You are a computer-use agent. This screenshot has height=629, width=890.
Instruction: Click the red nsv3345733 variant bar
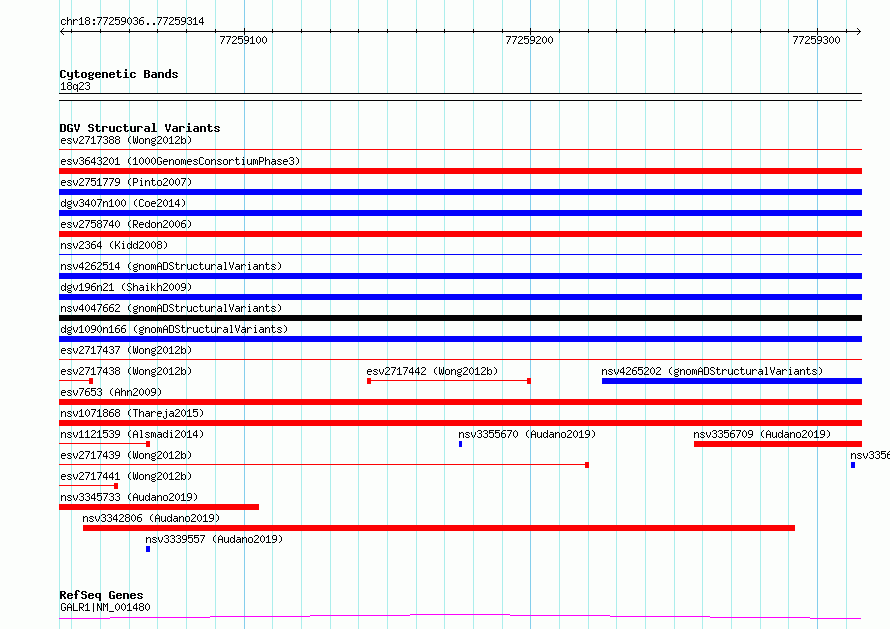point(159,507)
